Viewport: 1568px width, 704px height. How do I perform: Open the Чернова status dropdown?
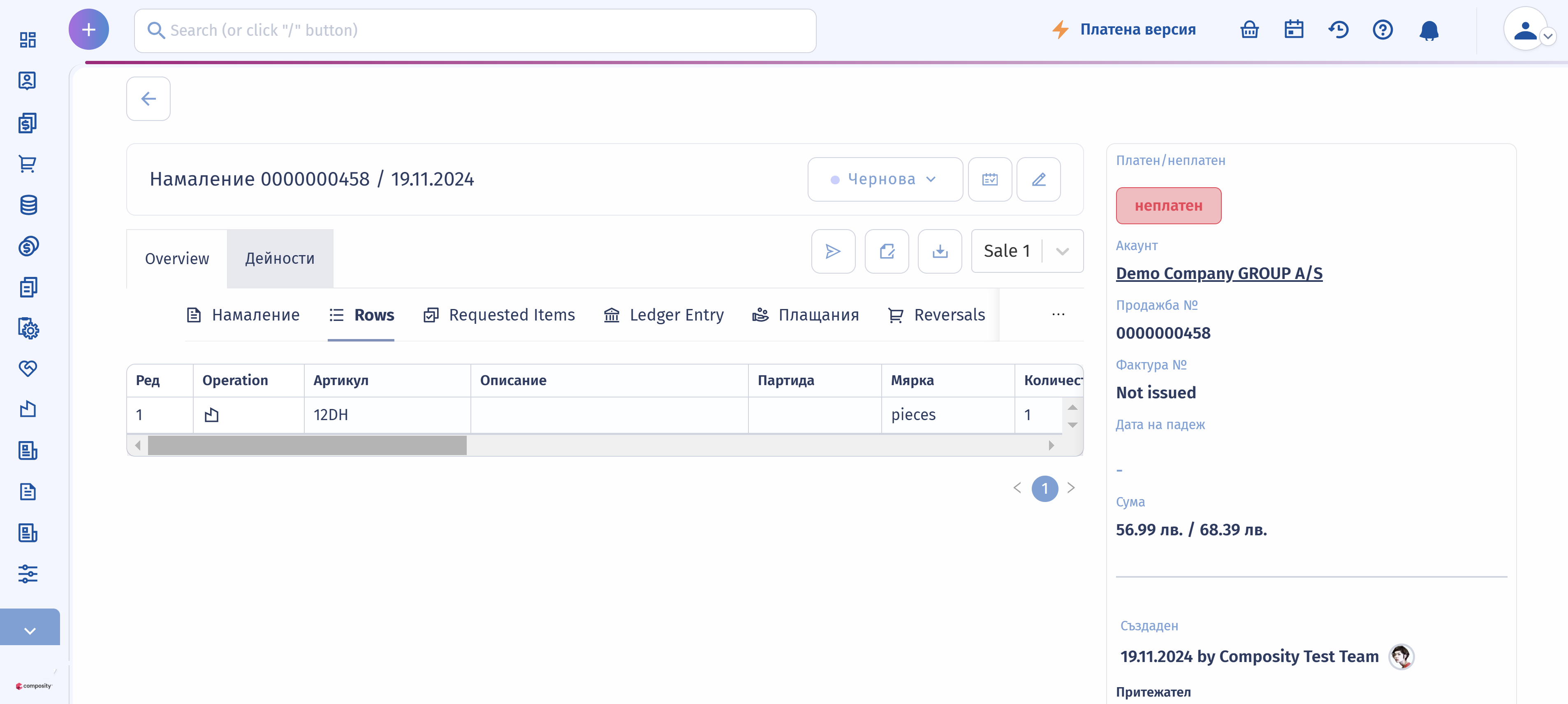pos(885,180)
